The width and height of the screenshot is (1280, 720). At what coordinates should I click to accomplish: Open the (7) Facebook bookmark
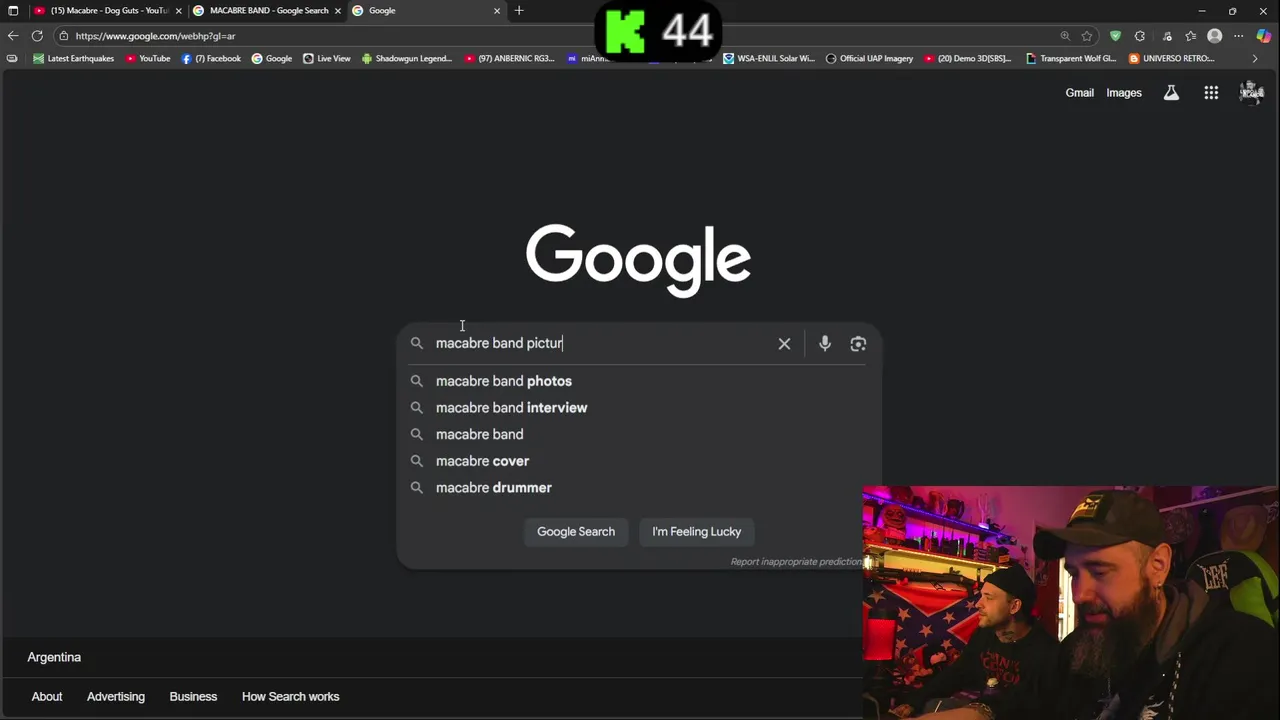(211, 58)
